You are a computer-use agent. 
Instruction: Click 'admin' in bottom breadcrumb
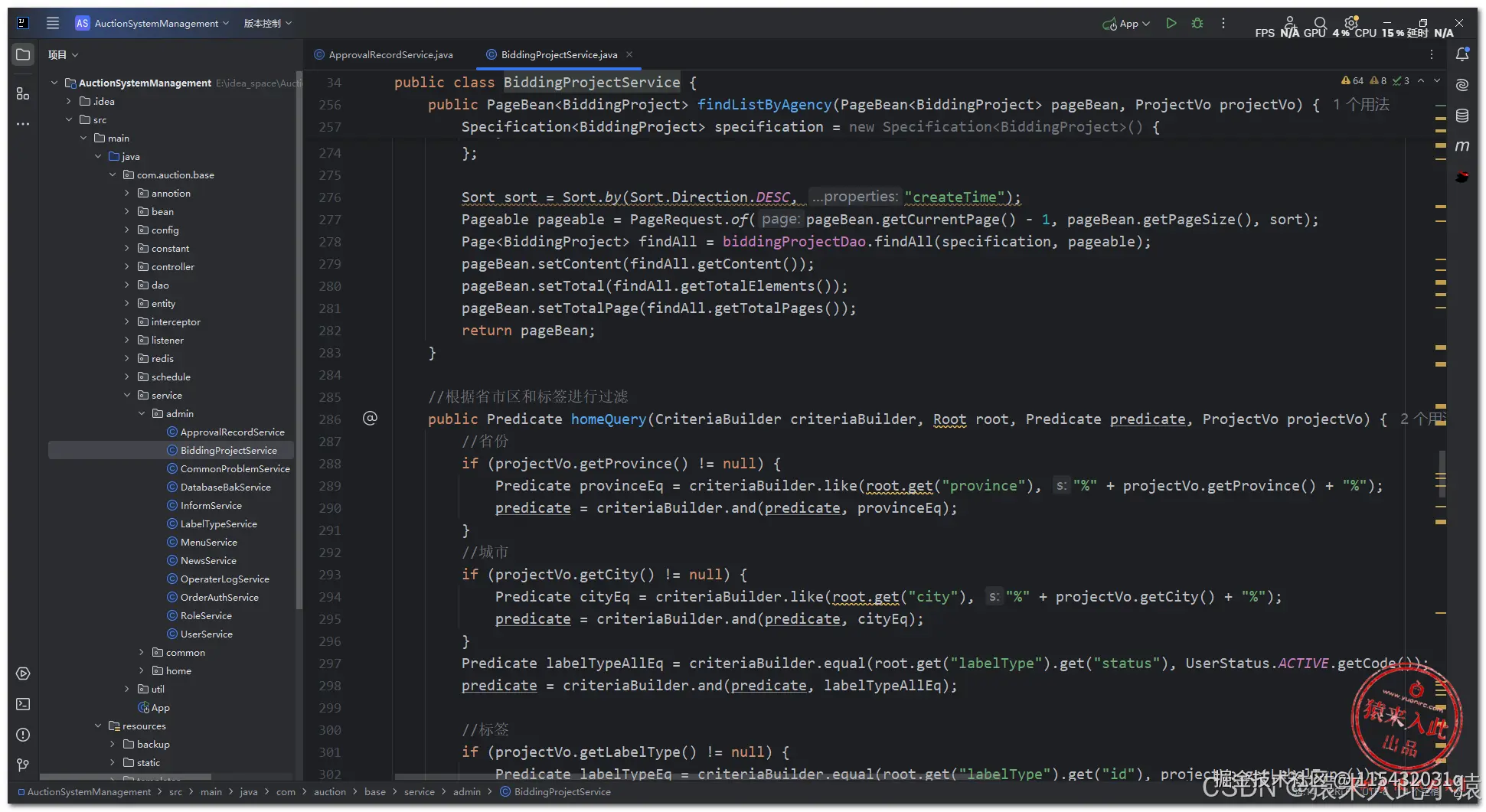(466, 791)
